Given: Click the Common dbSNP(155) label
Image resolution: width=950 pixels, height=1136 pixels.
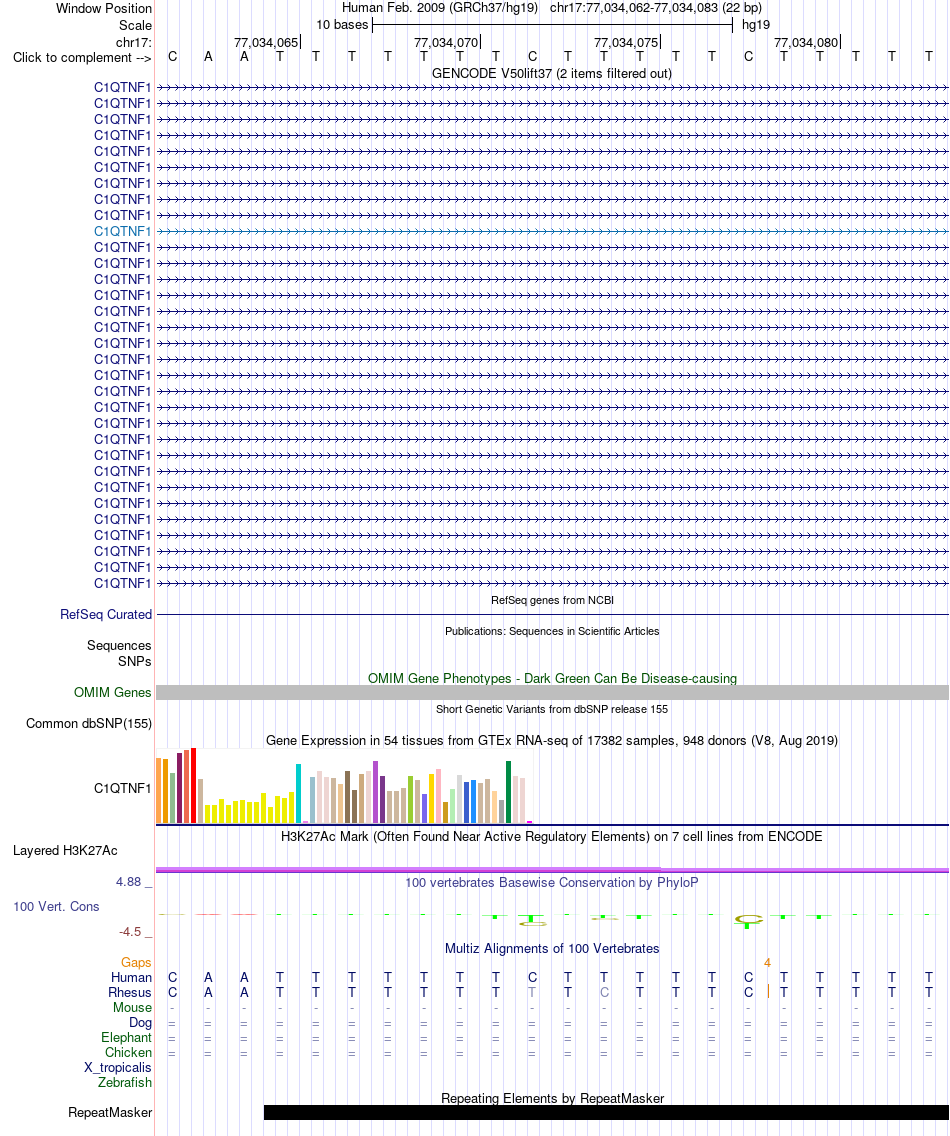Looking at the screenshot, I should [88, 724].
